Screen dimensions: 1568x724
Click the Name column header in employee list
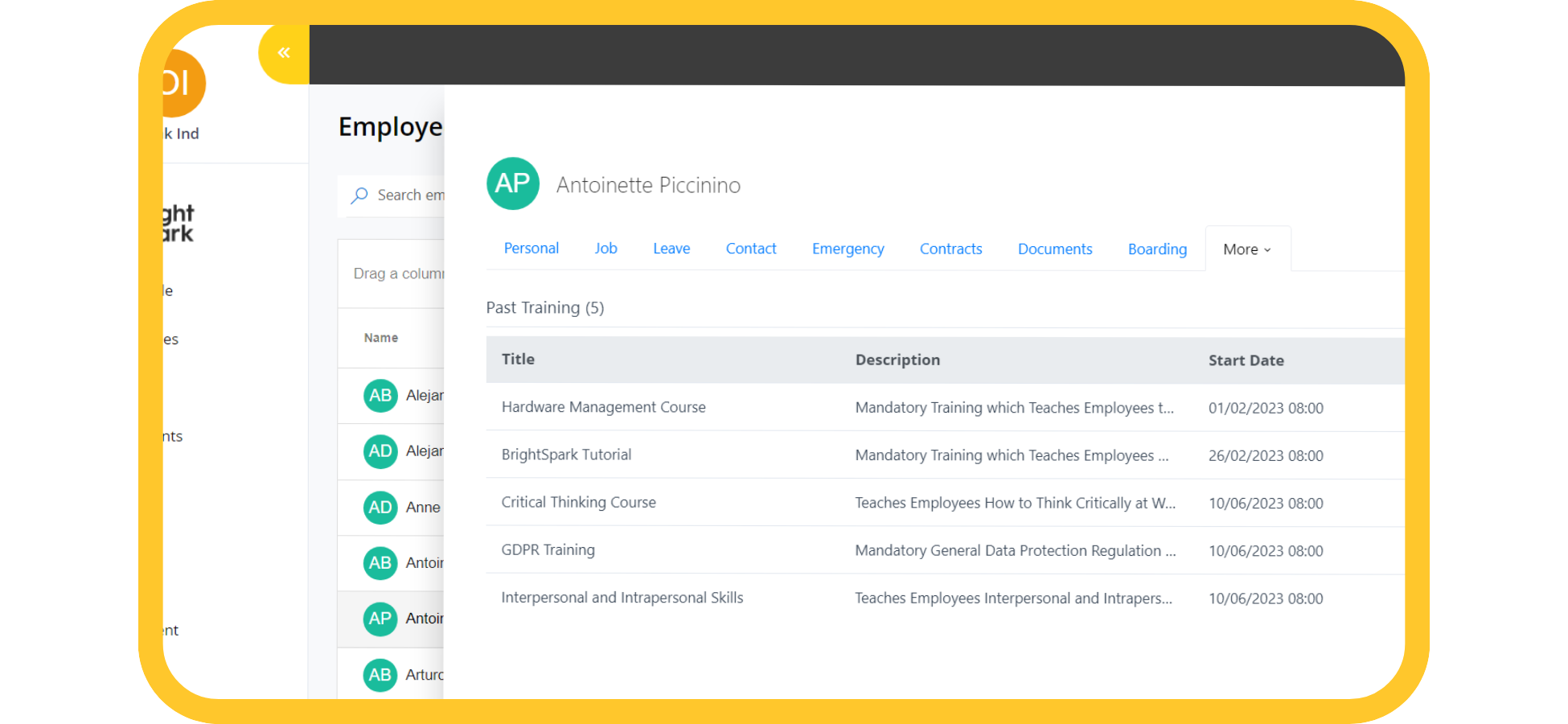[x=381, y=338]
